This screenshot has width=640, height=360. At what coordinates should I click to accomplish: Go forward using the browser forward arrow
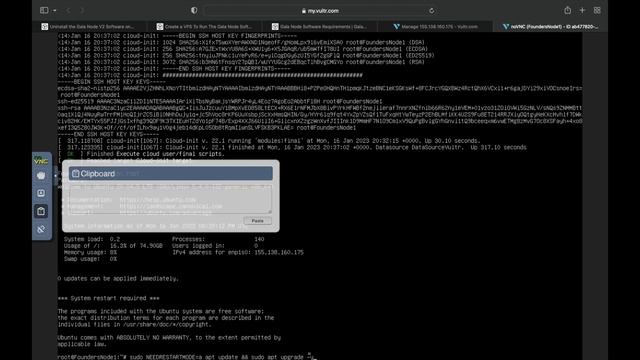click(x=82, y=11)
